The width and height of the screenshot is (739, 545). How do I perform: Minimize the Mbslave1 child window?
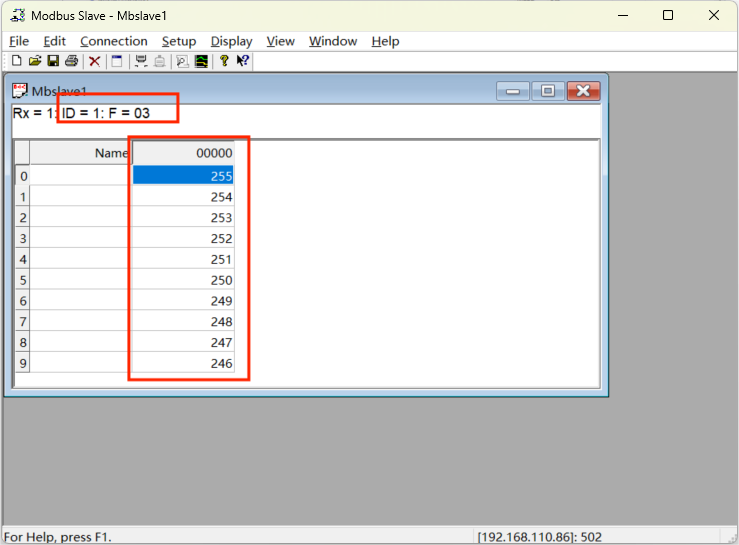click(x=514, y=91)
